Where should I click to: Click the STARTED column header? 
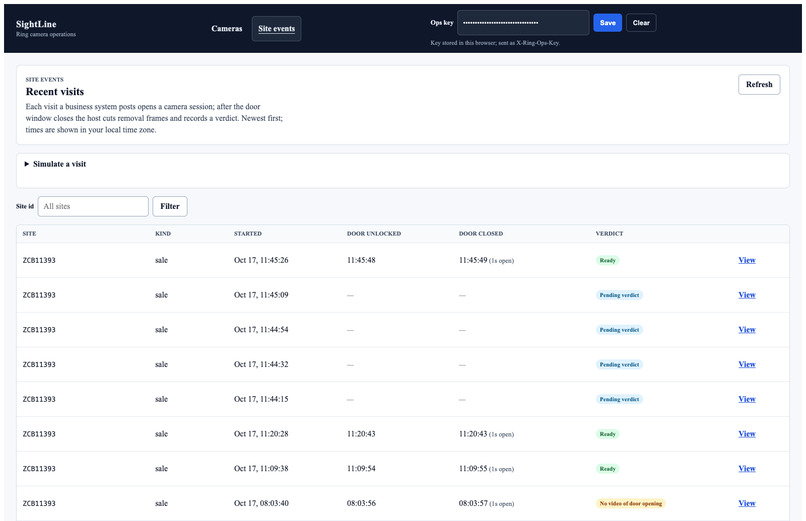[x=248, y=233]
